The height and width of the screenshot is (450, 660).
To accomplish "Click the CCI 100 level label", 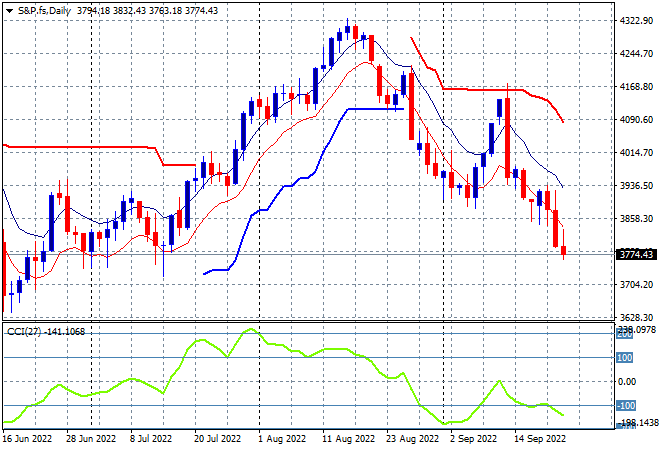I will (625, 358).
